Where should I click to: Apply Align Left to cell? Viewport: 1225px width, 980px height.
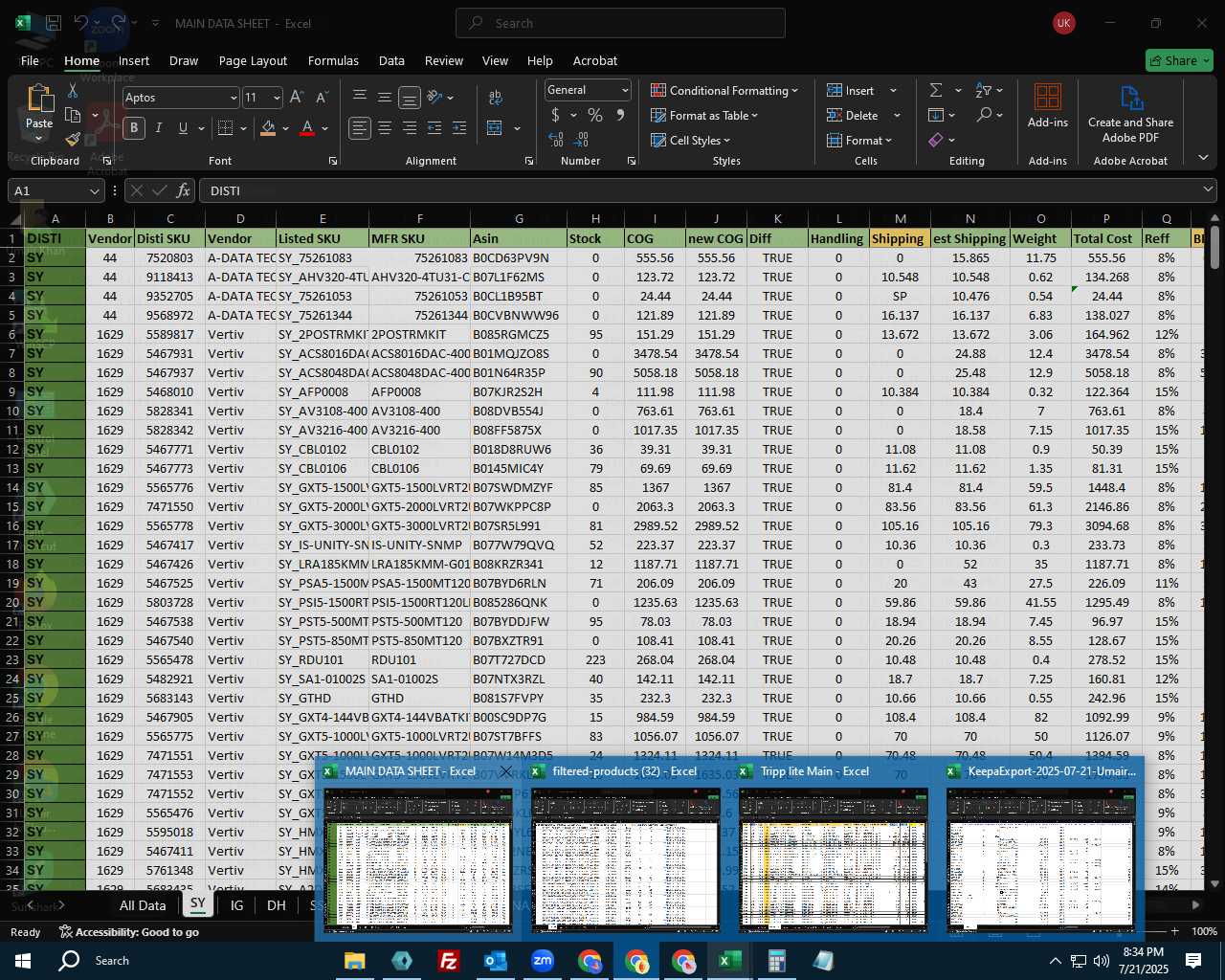(360, 127)
